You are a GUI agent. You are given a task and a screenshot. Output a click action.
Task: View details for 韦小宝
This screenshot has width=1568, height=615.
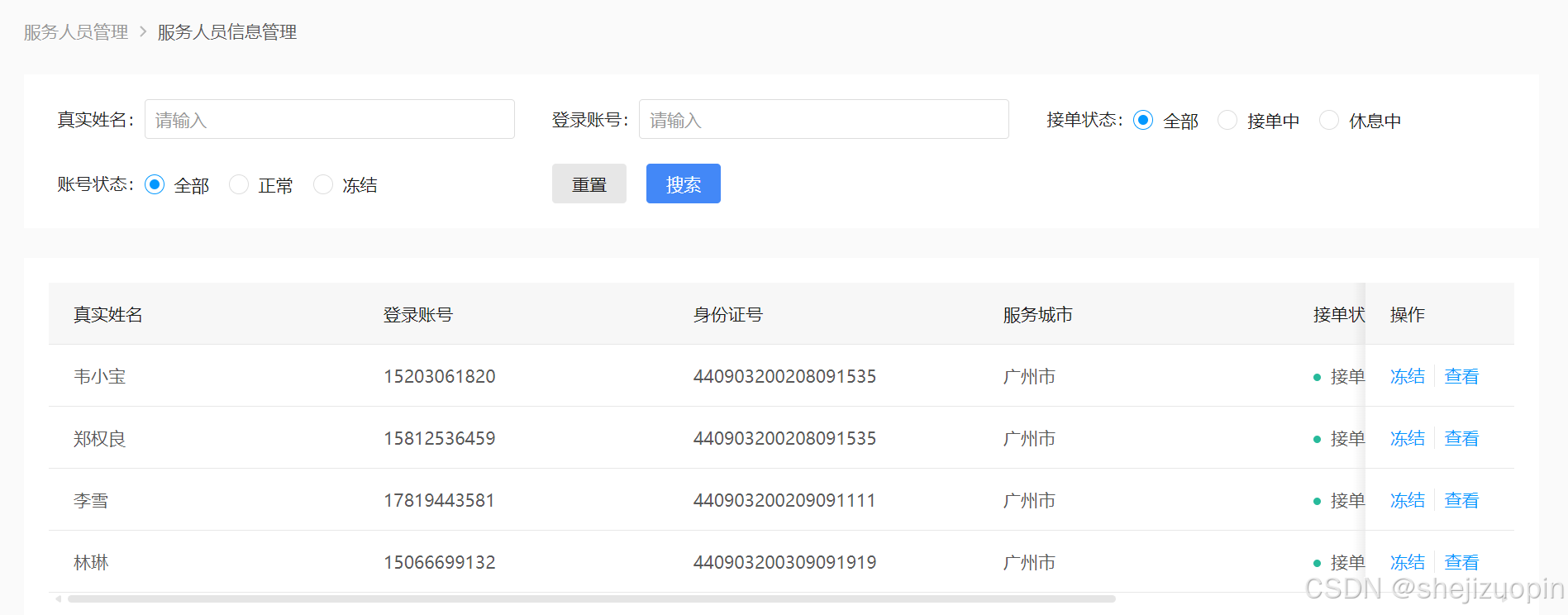1461,376
